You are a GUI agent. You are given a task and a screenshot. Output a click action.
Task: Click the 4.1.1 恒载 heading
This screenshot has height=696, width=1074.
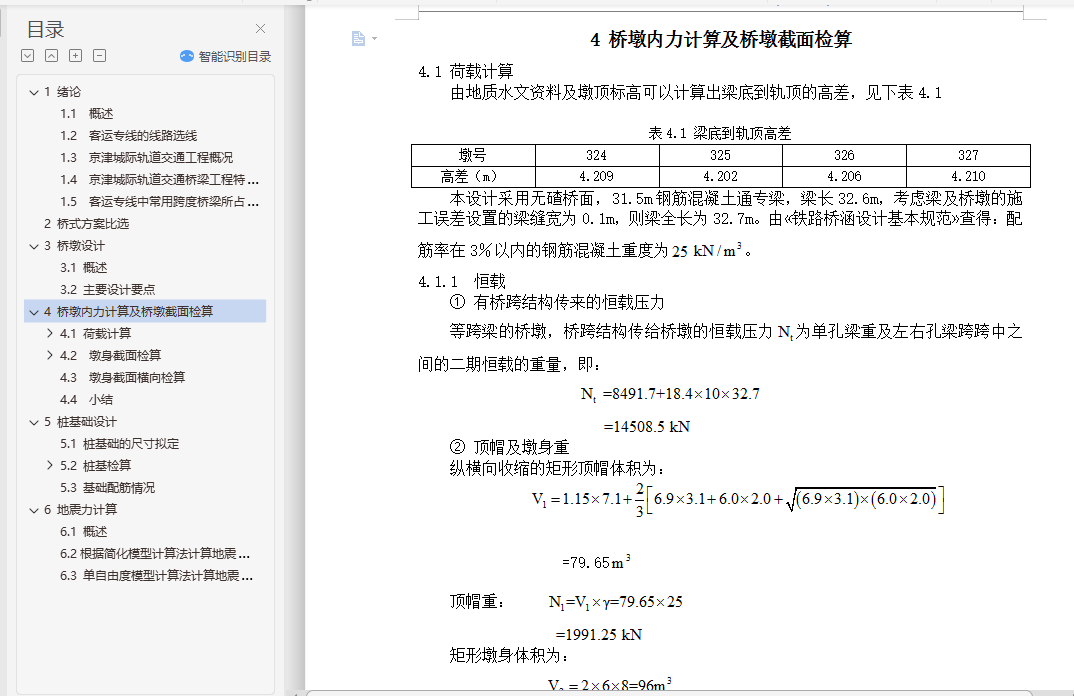tap(462, 282)
